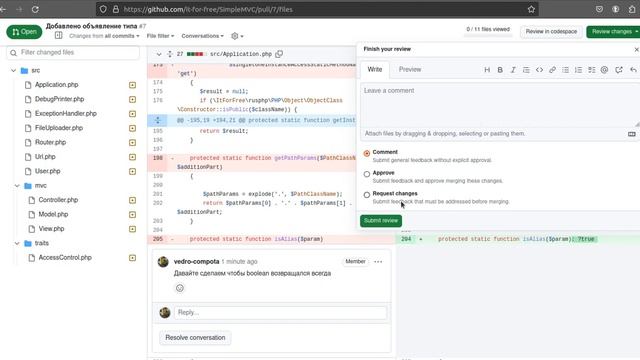Apply italic formatting in review comment
Image resolution: width=640 pixels, height=360 pixels.
tap(513, 70)
